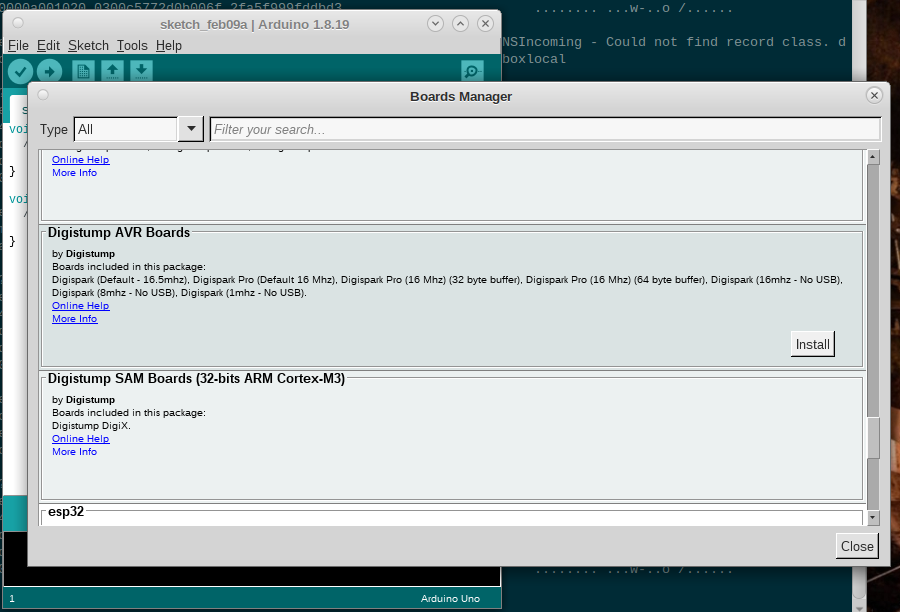Open Online Help link under Digistump AVR Boards
Viewport: 900px width, 612px height.
click(x=80, y=305)
